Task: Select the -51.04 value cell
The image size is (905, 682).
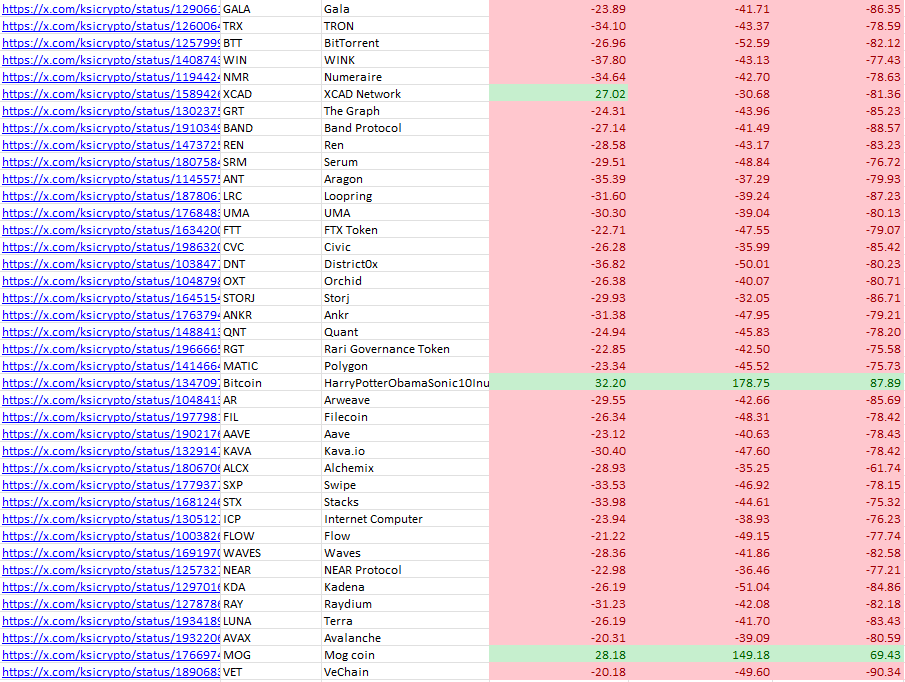Action: coord(700,587)
